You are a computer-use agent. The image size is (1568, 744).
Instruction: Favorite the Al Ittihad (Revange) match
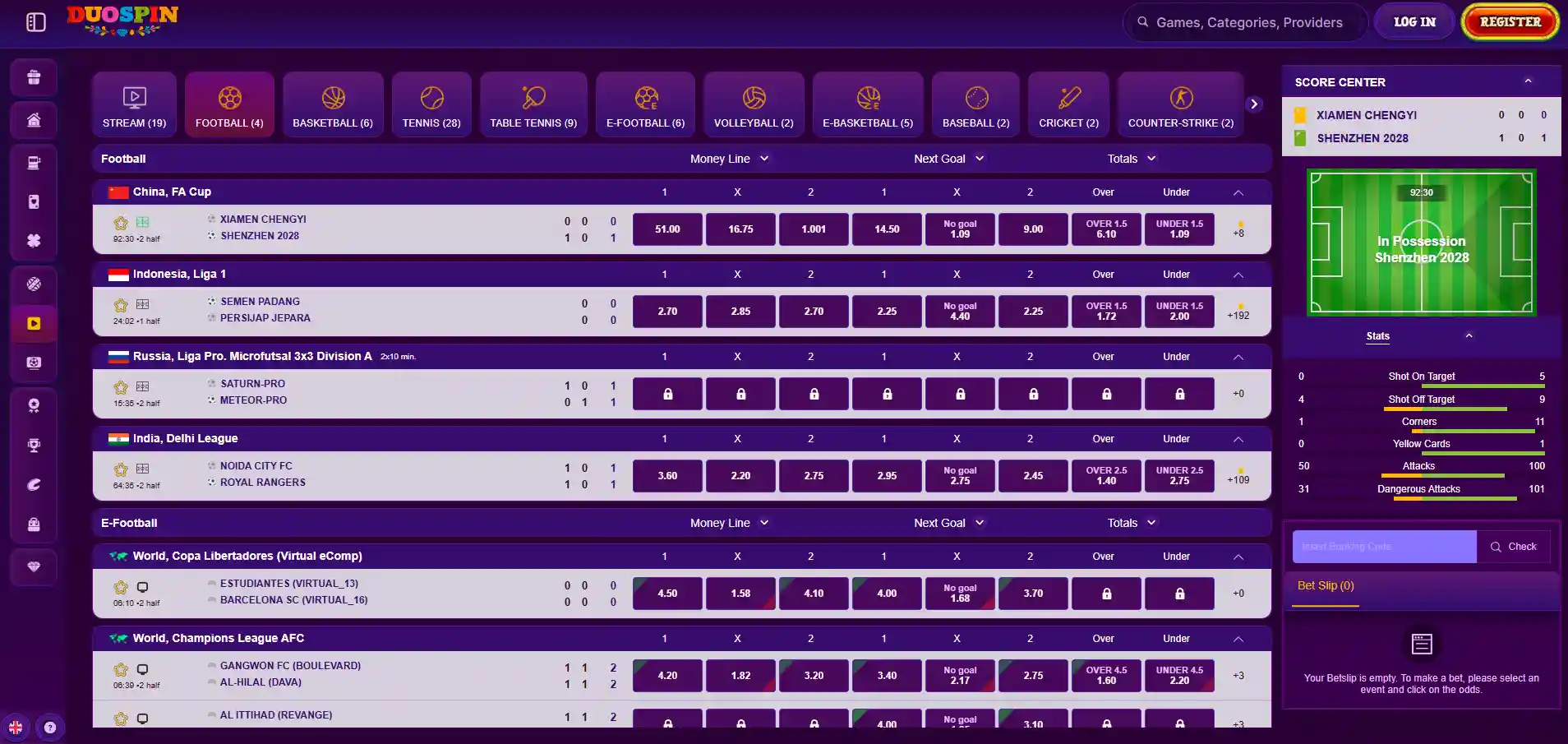click(121, 719)
